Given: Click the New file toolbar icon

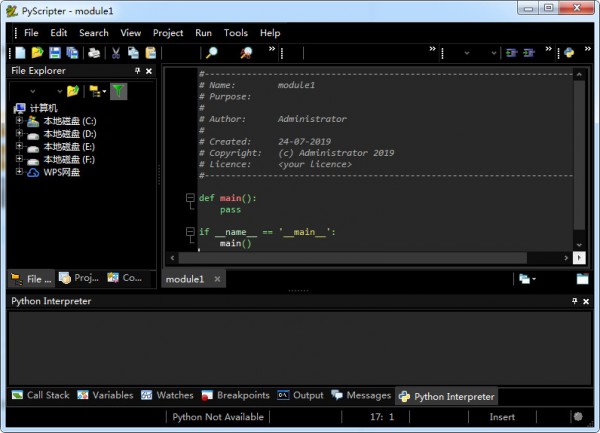Looking at the screenshot, I should pyautogui.click(x=20, y=53).
